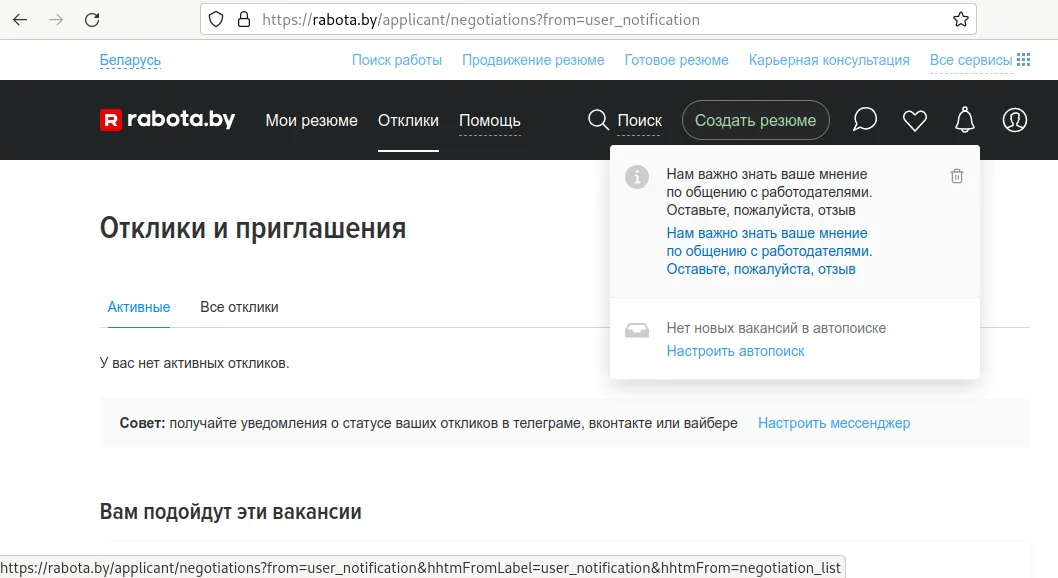1058x578 pixels.
Task: Switch to the Все отклики tab
Action: [x=239, y=307]
